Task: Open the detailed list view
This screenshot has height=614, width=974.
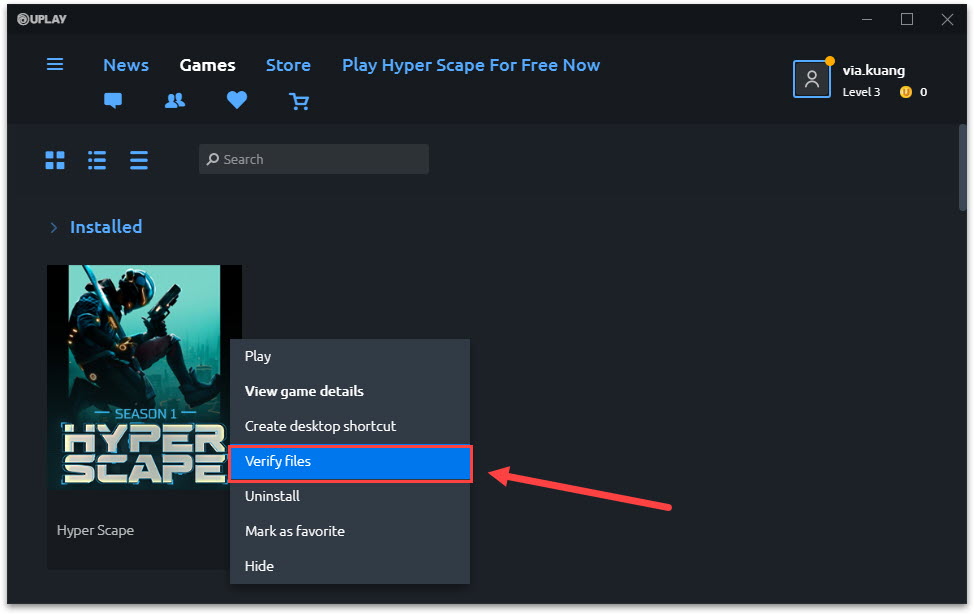Action: pyautogui.click(x=138, y=159)
